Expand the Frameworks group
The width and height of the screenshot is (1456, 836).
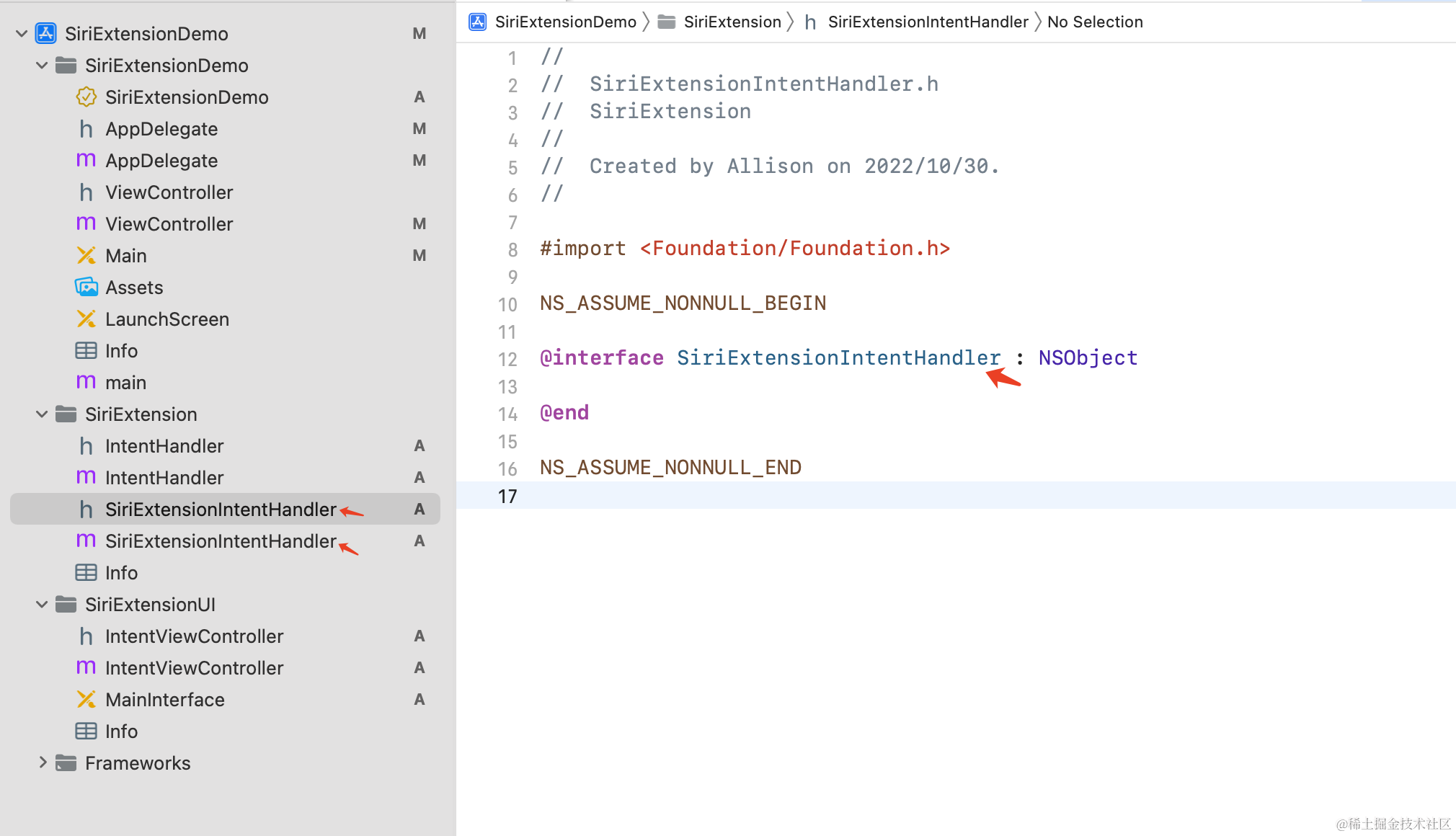(x=42, y=762)
